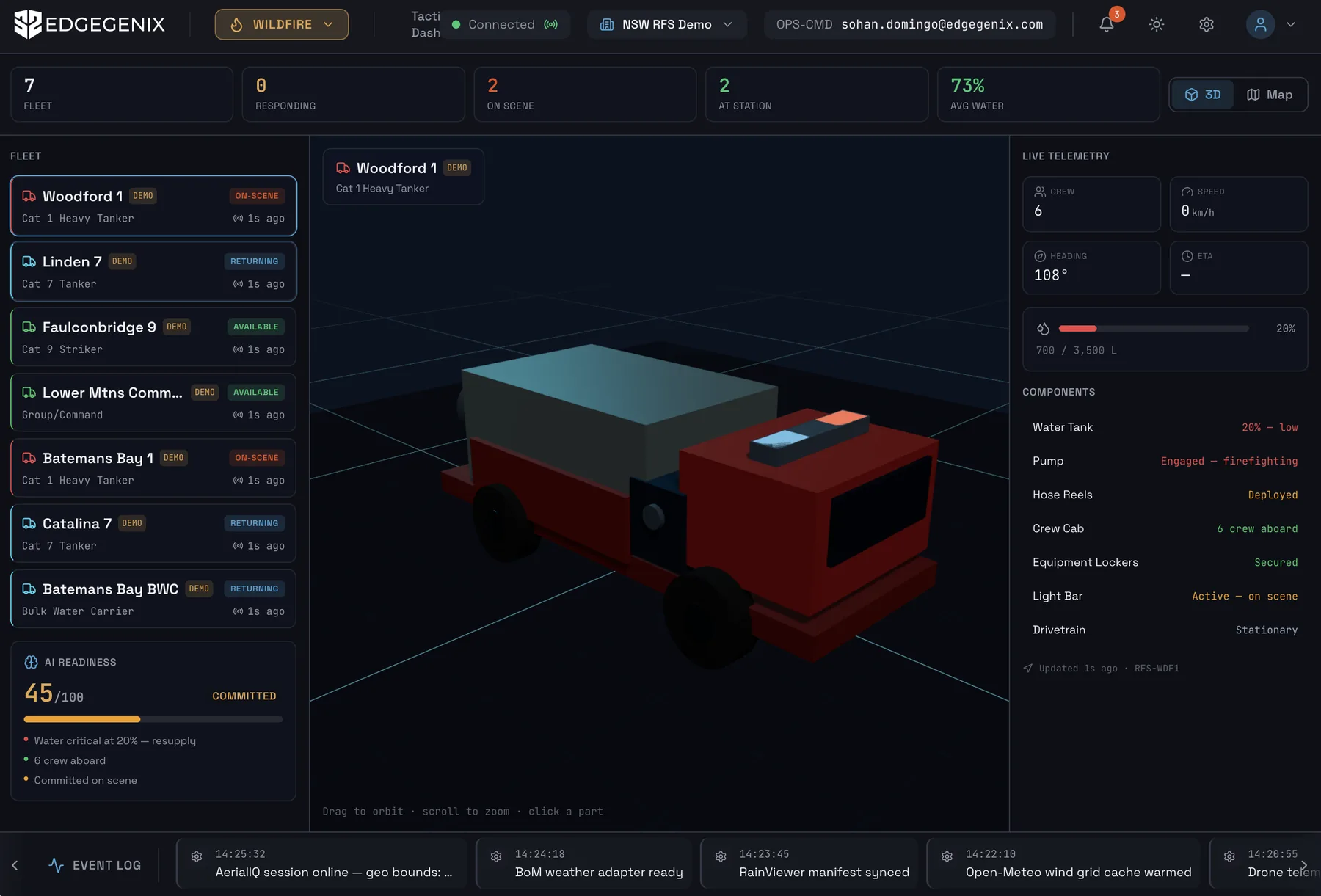Select the Drivetrain component row

coord(1165,630)
